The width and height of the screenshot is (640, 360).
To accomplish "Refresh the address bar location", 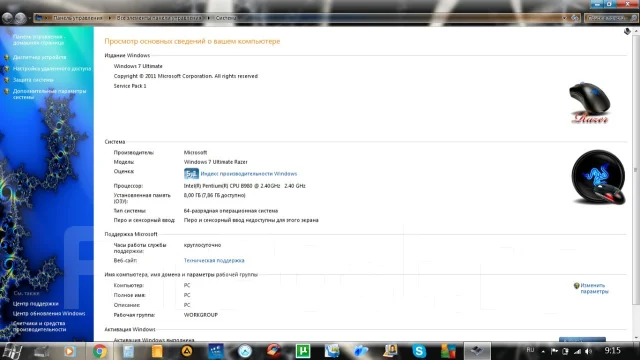I will pyautogui.click(x=575, y=18).
